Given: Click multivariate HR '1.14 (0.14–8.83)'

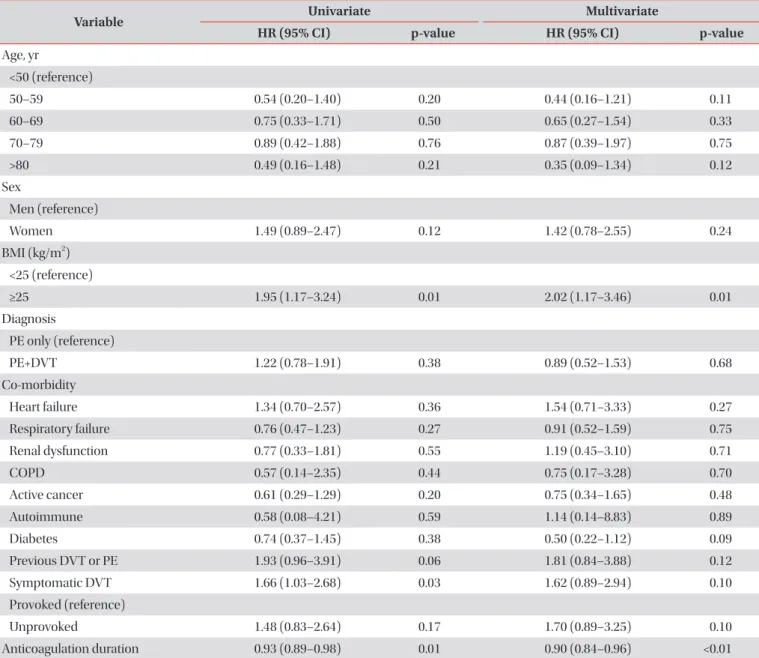Looking at the screenshot, I should [x=588, y=517].
